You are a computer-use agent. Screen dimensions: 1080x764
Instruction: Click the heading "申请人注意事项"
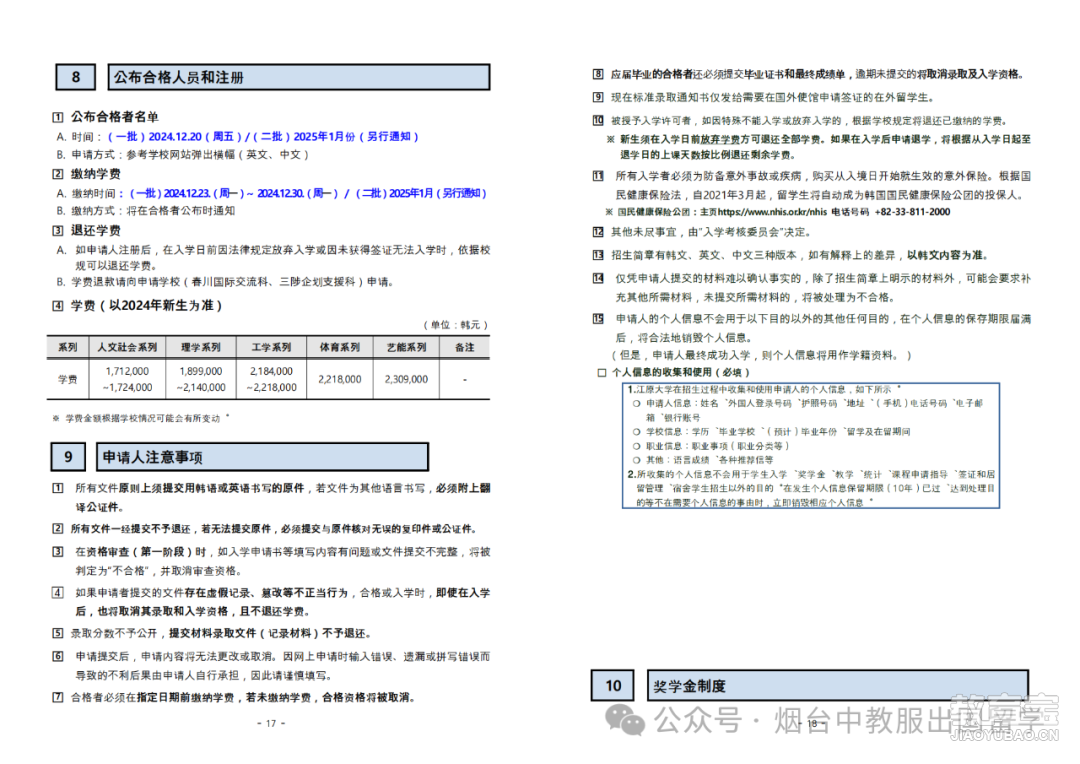(262, 457)
